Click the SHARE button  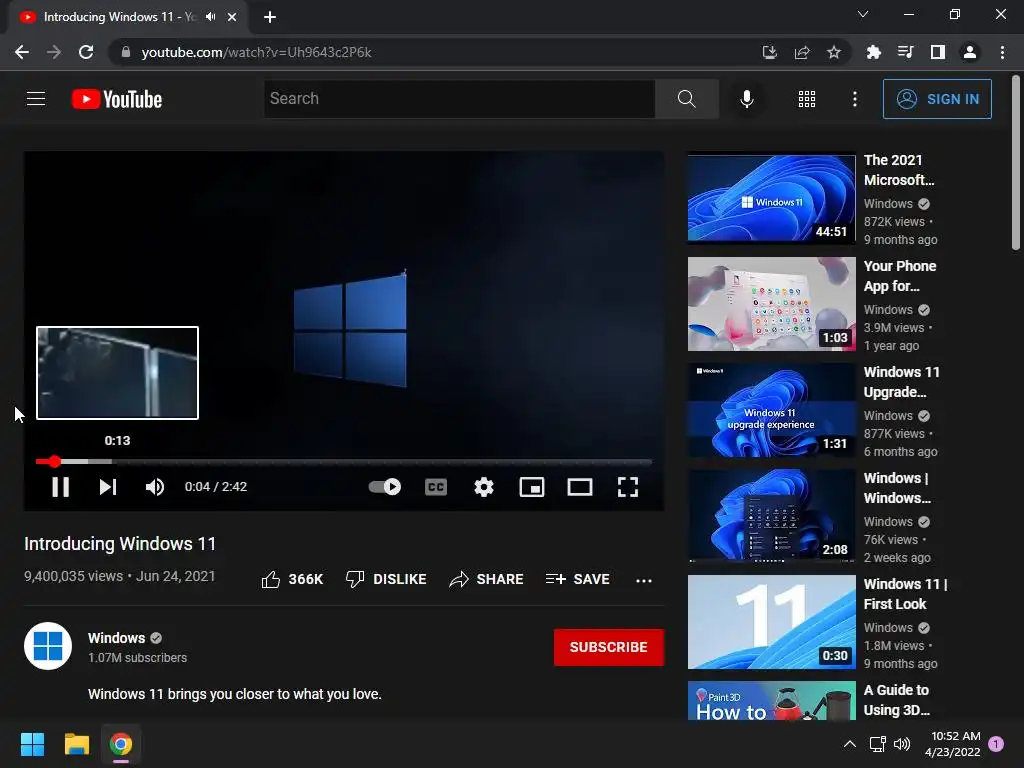click(486, 579)
